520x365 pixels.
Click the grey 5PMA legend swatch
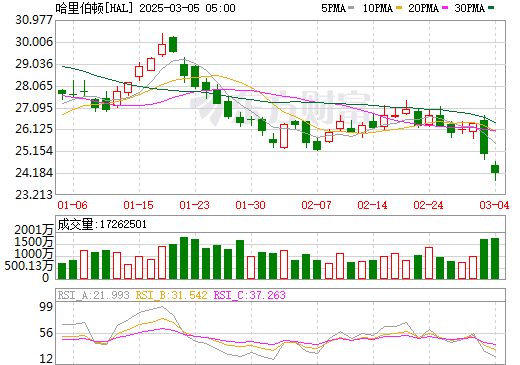point(351,7)
